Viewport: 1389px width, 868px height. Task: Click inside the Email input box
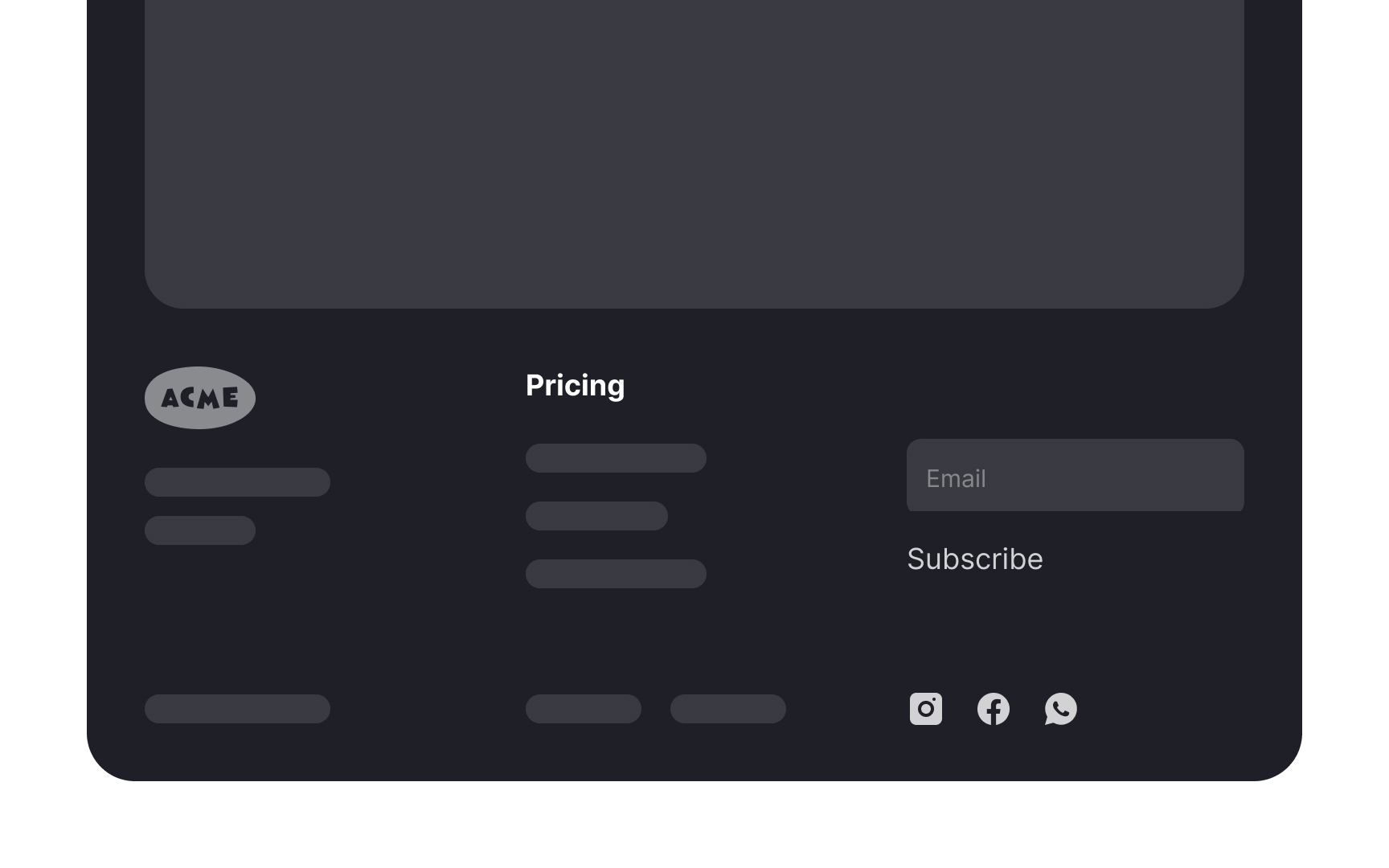[x=1075, y=475]
